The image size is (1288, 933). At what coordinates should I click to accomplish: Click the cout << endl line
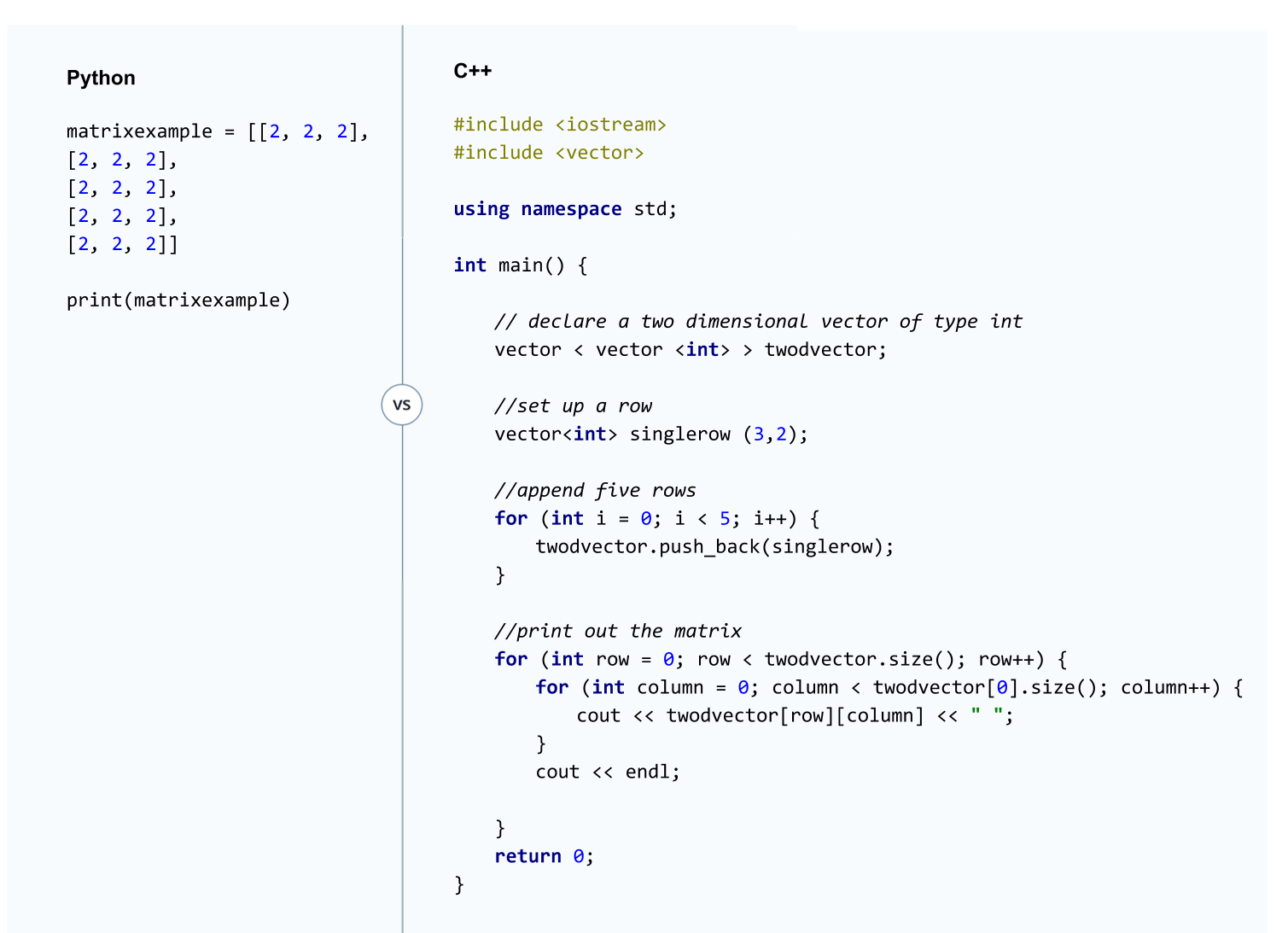pos(607,773)
